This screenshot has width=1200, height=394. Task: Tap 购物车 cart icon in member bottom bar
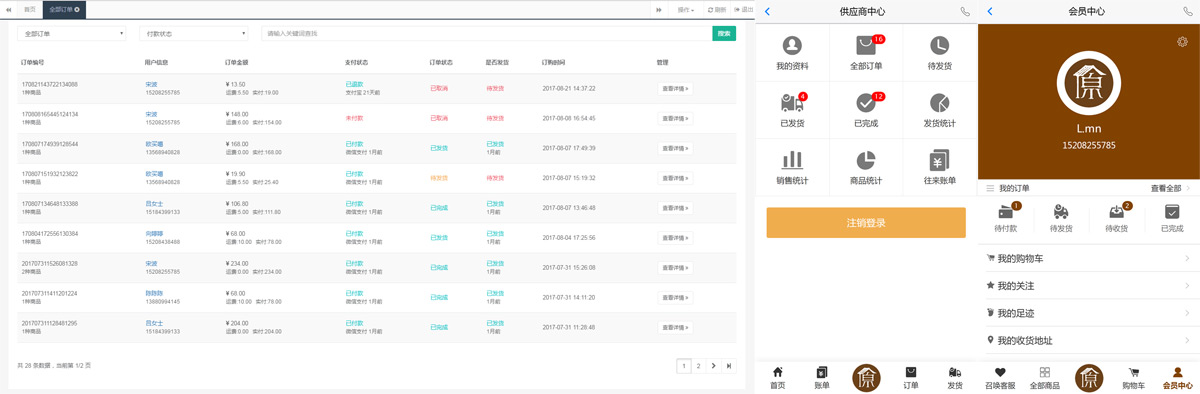click(x=1133, y=377)
